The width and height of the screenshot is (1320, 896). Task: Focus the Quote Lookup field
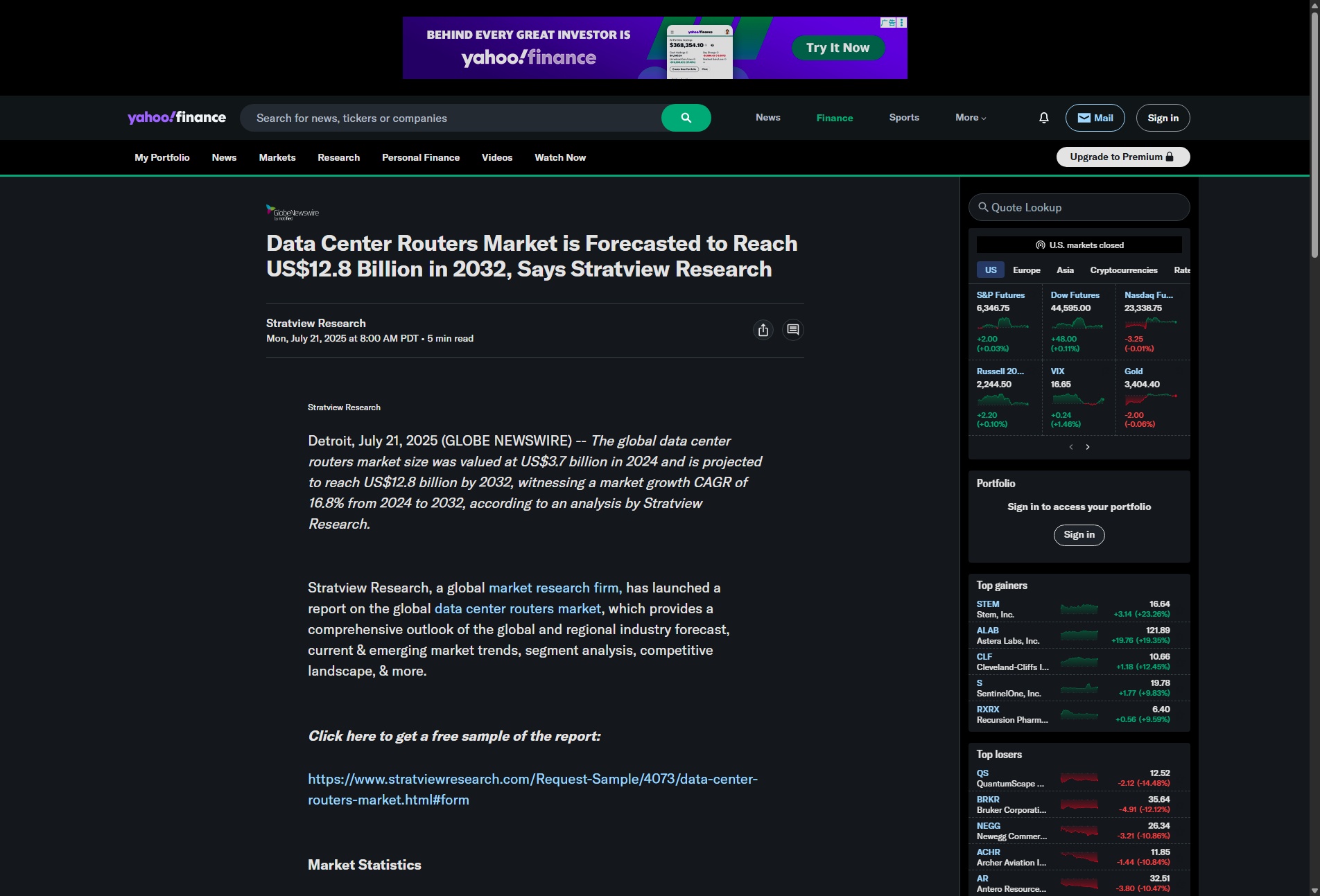pyautogui.click(x=1079, y=207)
